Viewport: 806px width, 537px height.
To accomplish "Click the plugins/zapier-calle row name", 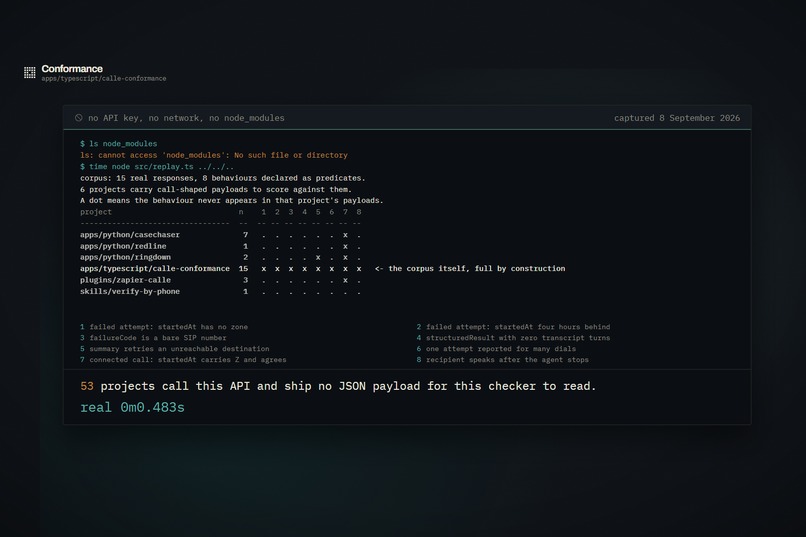I will 125,280.
